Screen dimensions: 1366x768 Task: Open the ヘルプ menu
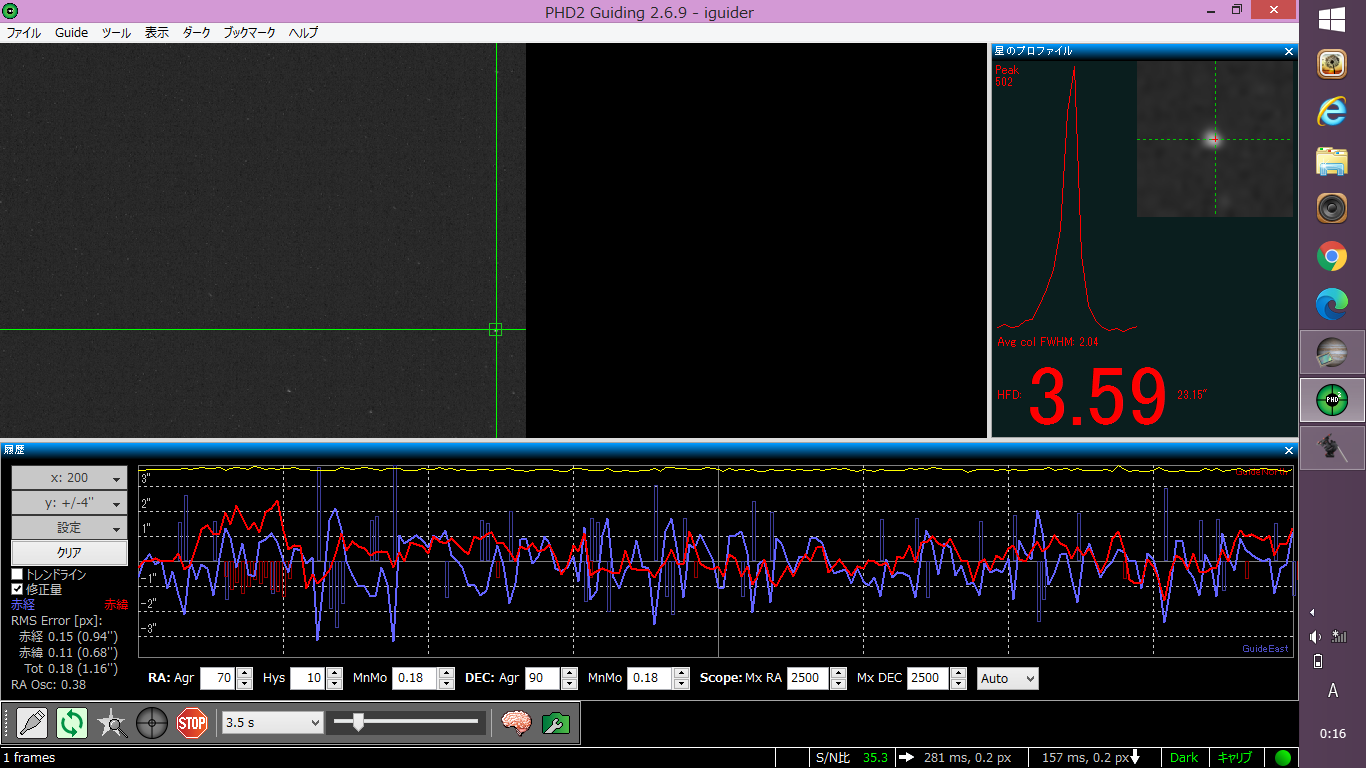click(x=303, y=33)
